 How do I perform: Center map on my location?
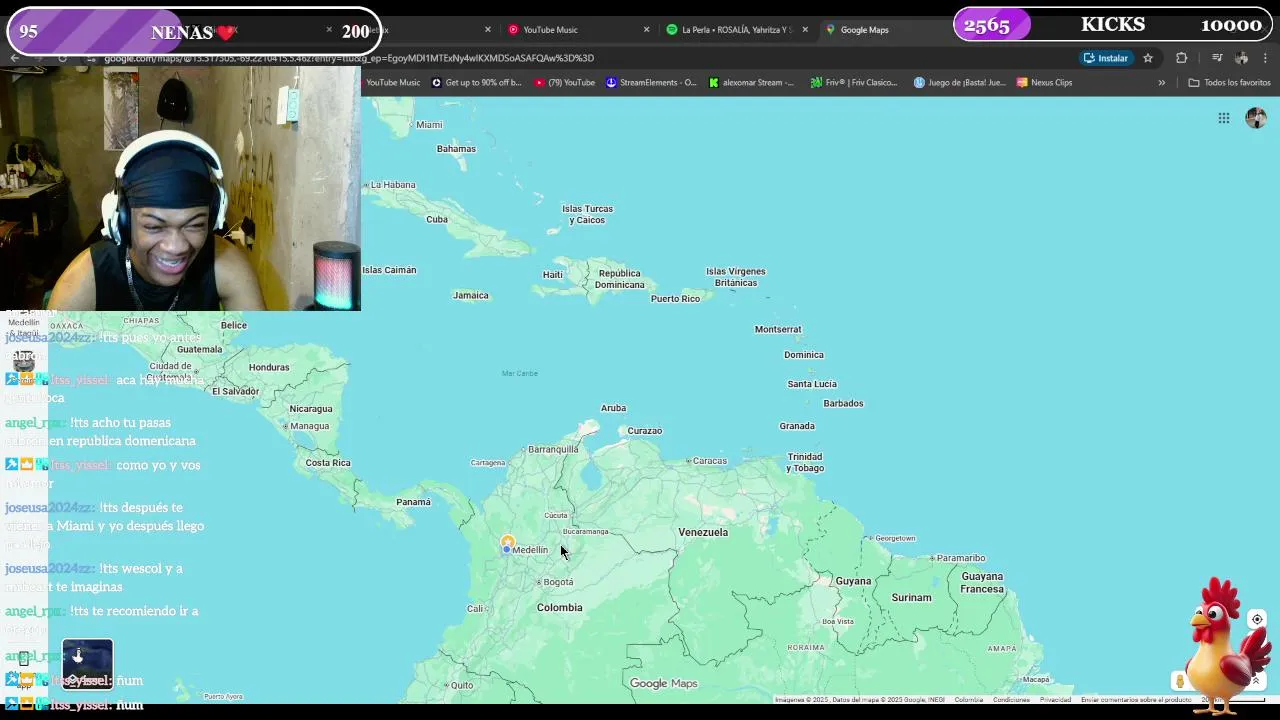[1257, 619]
